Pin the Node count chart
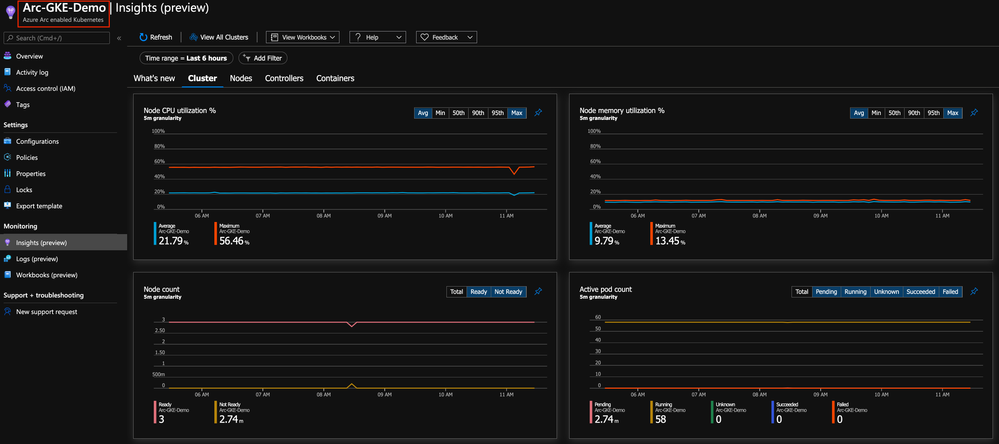 tap(538, 292)
